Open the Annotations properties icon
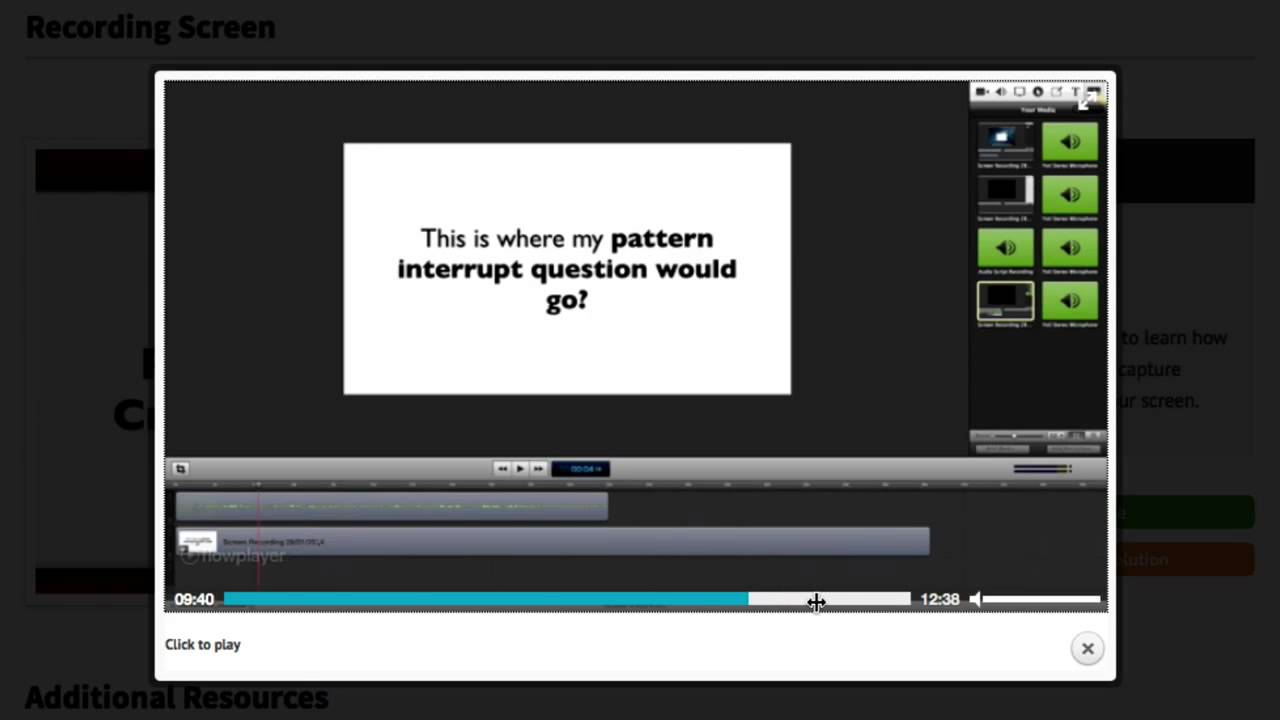Screen dimensions: 1280x720 pos(1057,92)
